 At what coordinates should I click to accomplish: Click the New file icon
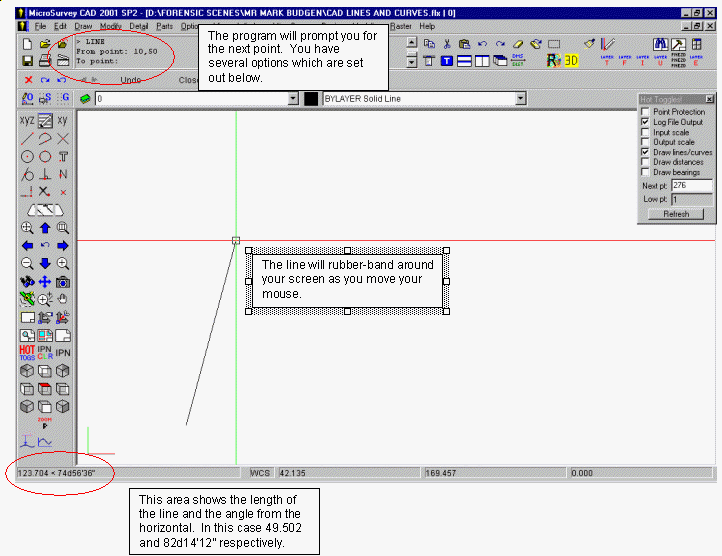[27, 45]
